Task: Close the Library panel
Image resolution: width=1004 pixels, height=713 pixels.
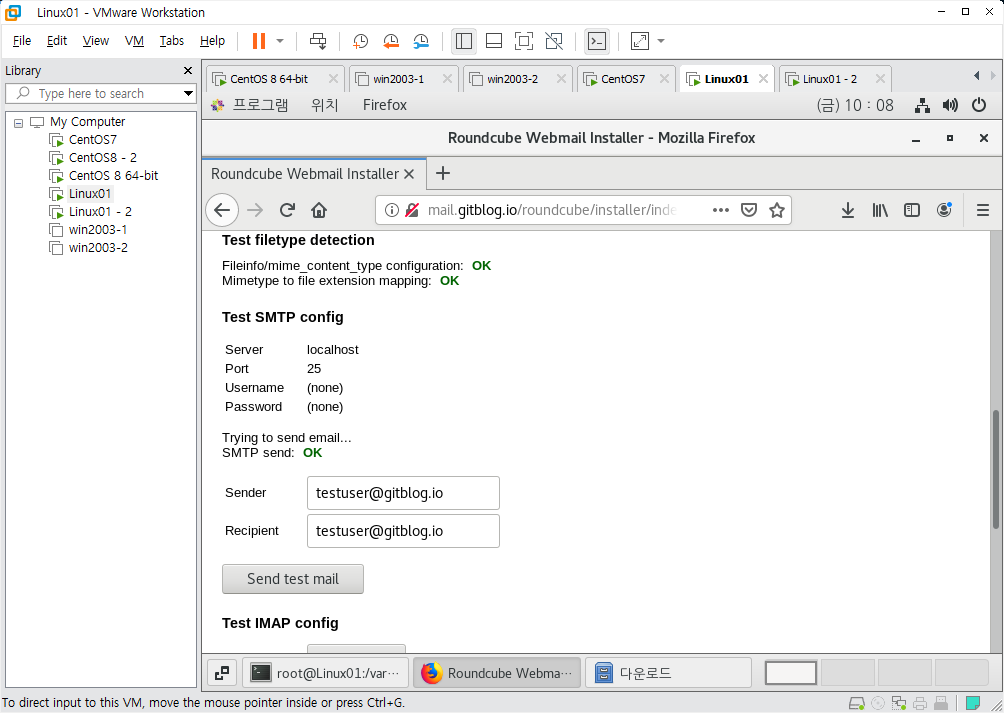Action: click(188, 70)
